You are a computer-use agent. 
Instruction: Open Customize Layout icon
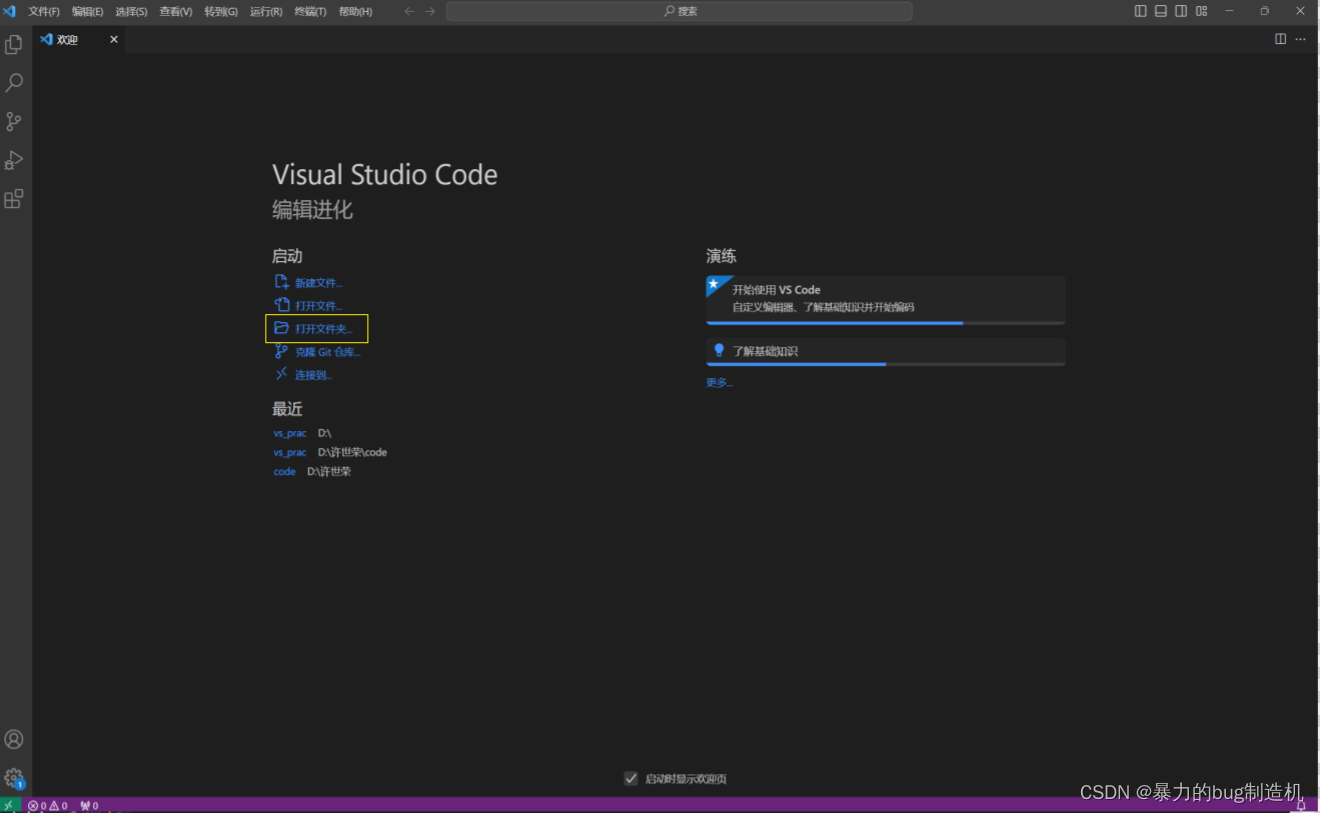click(1202, 11)
